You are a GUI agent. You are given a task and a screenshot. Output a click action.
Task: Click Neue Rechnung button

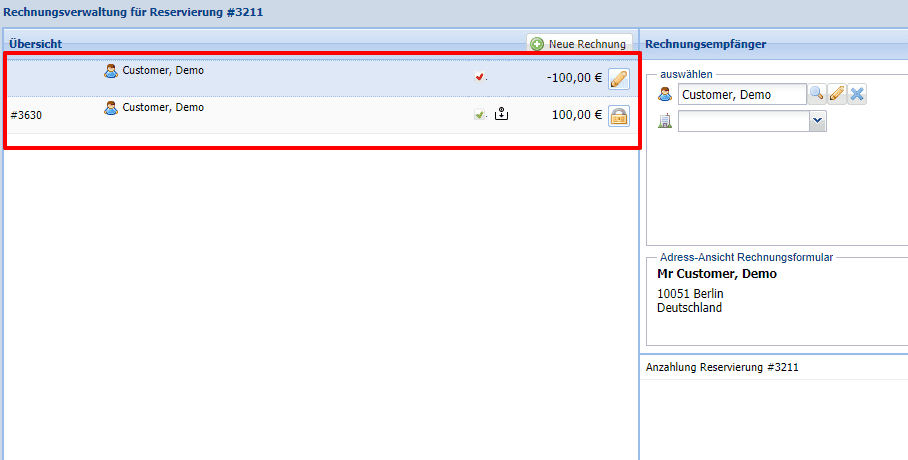pos(579,44)
